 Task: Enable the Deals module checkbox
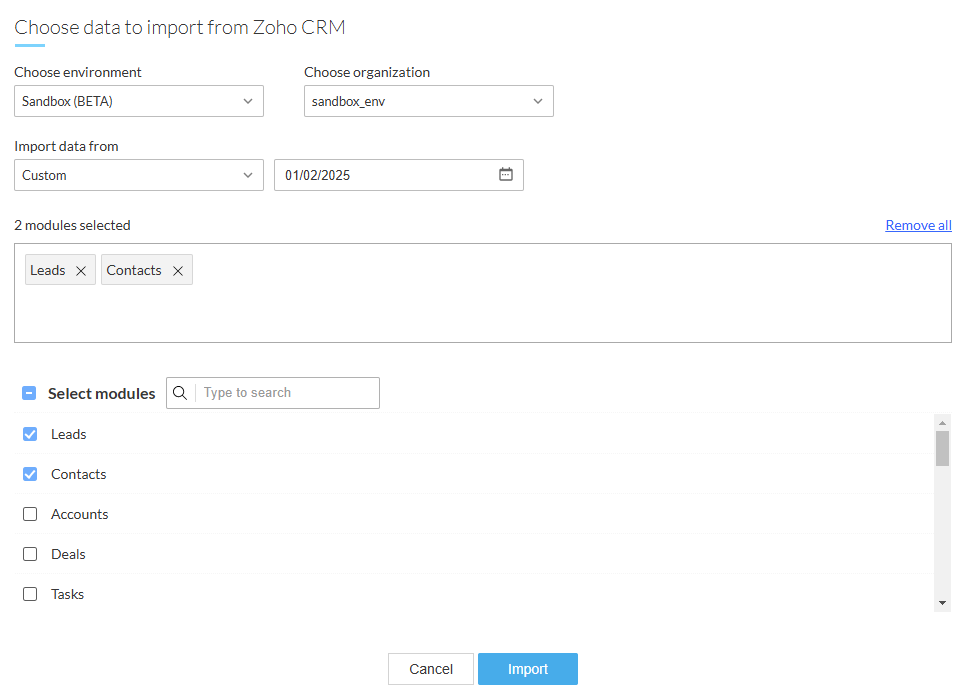[x=30, y=554]
